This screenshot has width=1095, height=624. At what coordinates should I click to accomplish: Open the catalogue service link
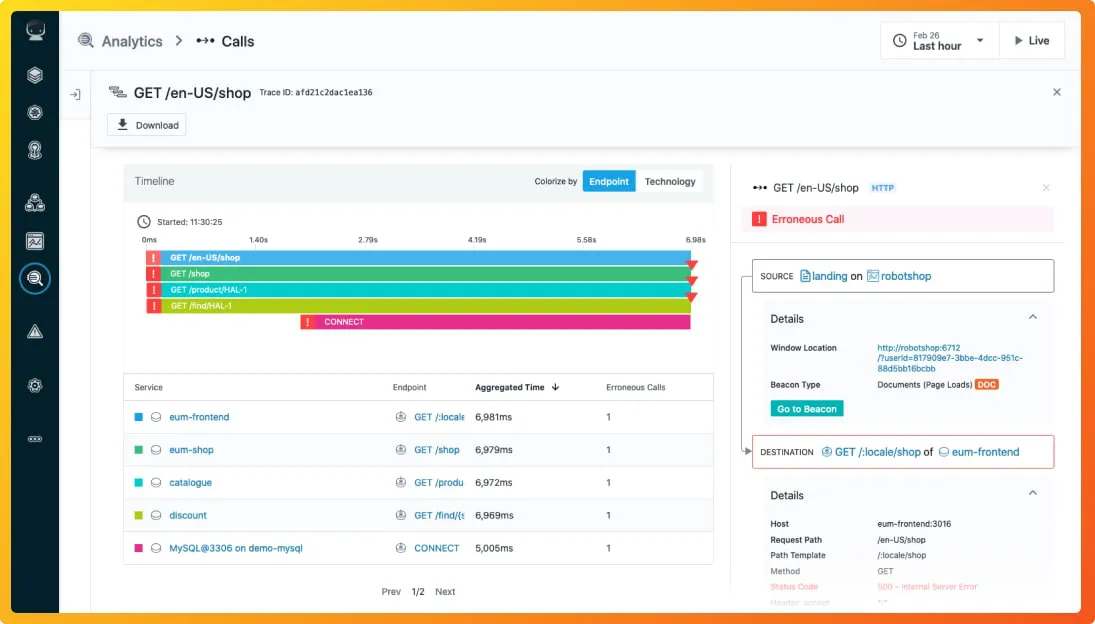190,482
